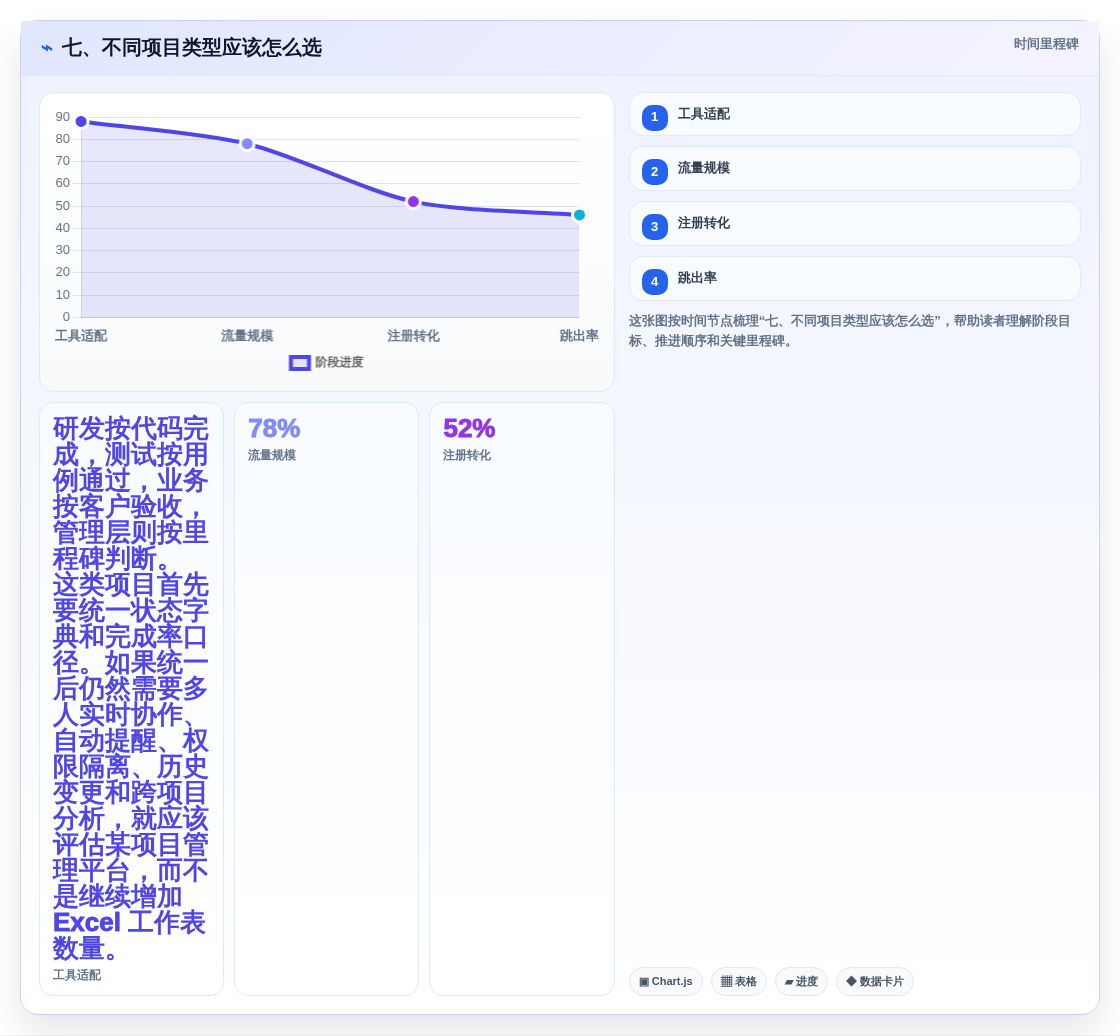
Task: Click the number 3 badge for 注册转化
Action: [654, 226]
